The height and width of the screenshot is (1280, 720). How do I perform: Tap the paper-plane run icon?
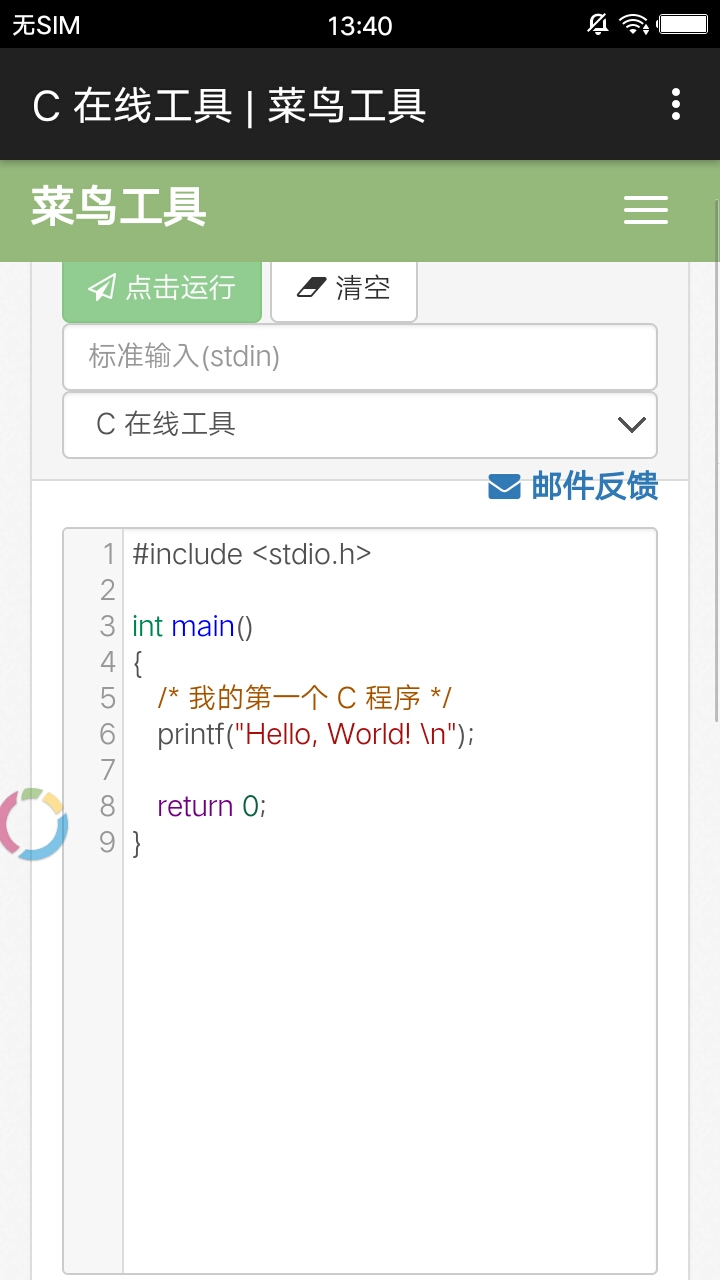(x=102, y=288)
